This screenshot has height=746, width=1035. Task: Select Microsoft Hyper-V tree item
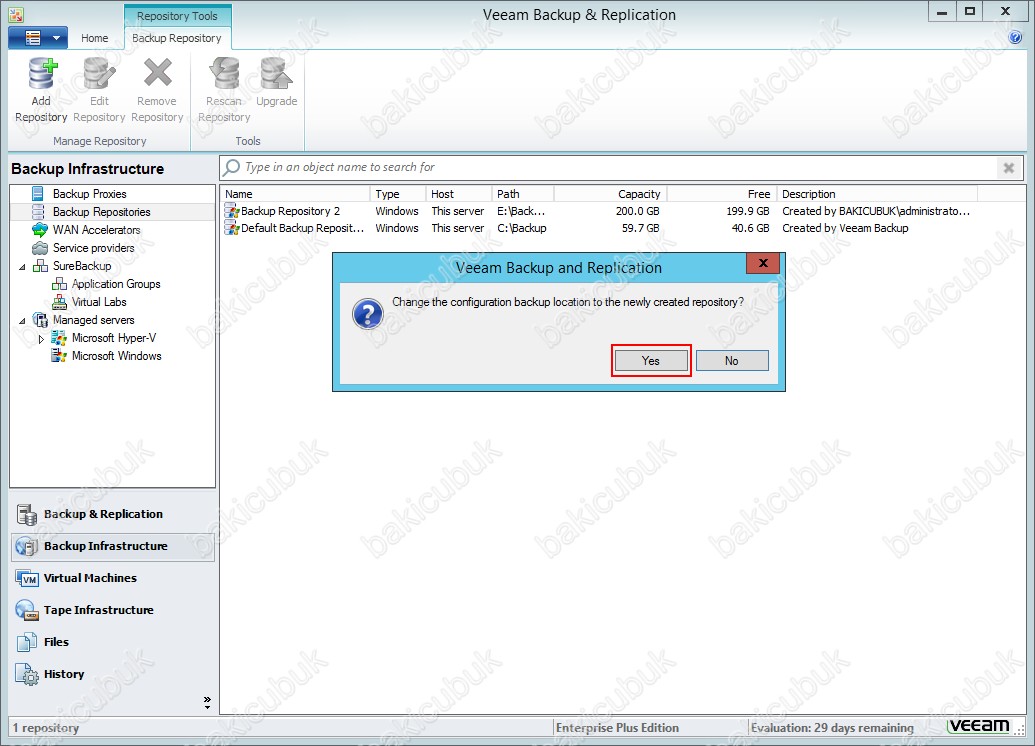(114, 337)
